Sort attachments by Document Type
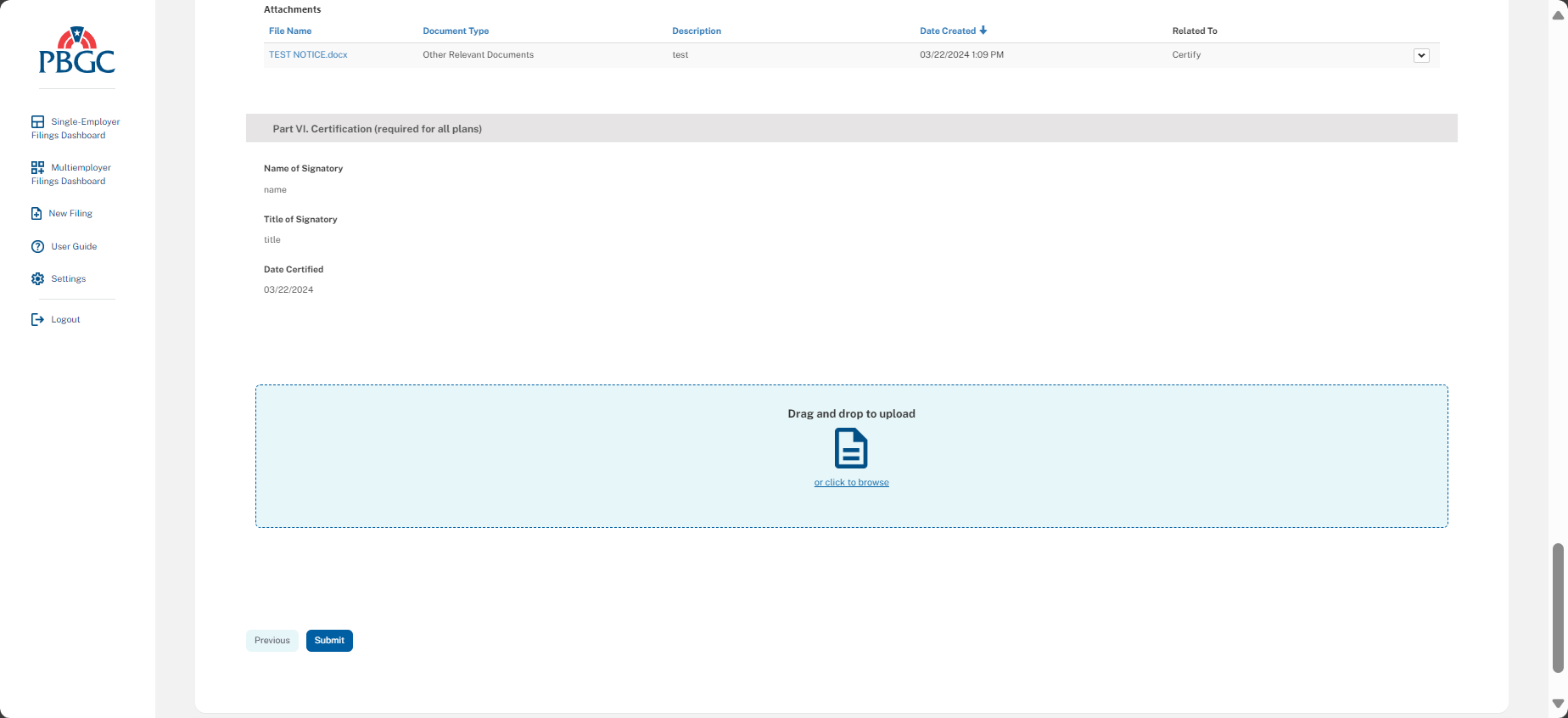The height and width of the screenshot is (718, 1568). [x=456, y=31]
